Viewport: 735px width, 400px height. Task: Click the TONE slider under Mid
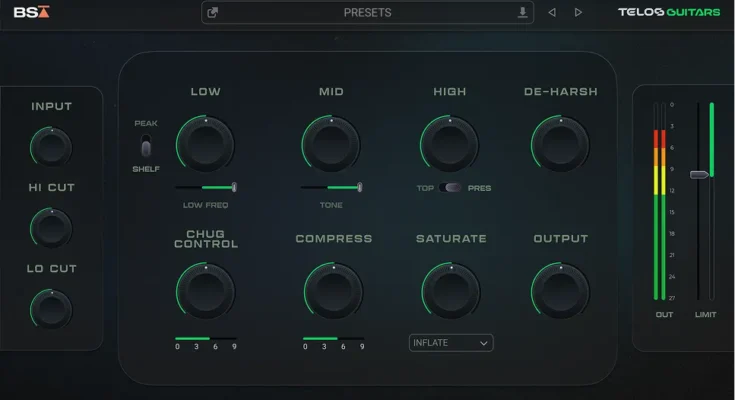331,187
